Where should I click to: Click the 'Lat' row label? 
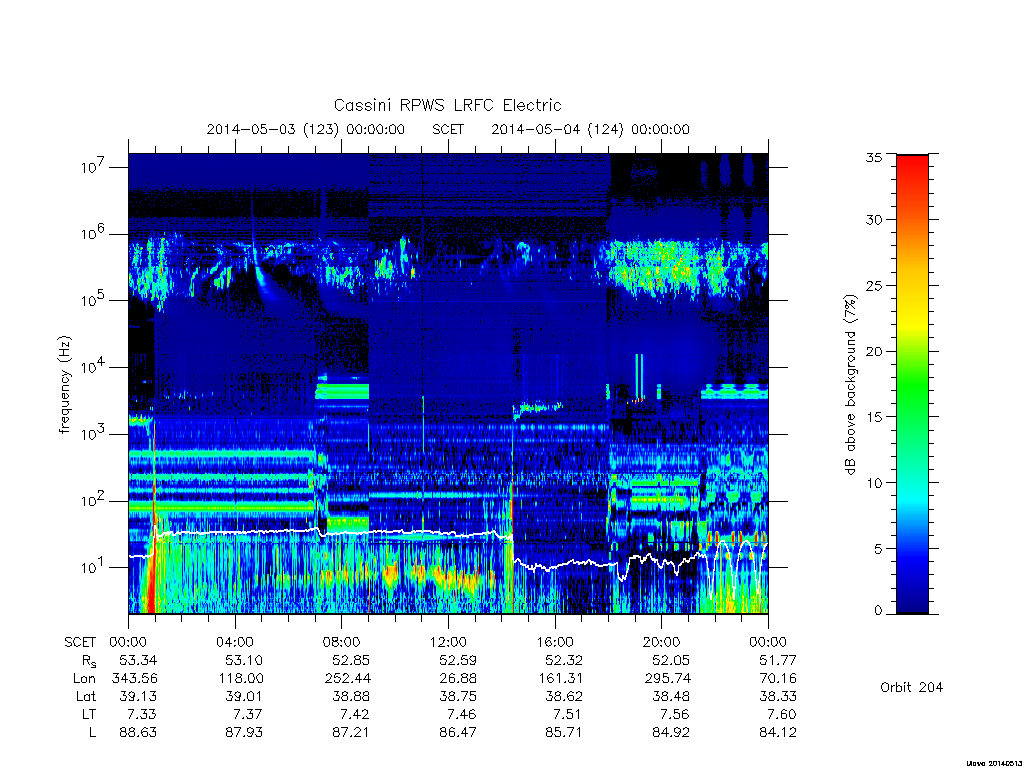tap(86, 696)
